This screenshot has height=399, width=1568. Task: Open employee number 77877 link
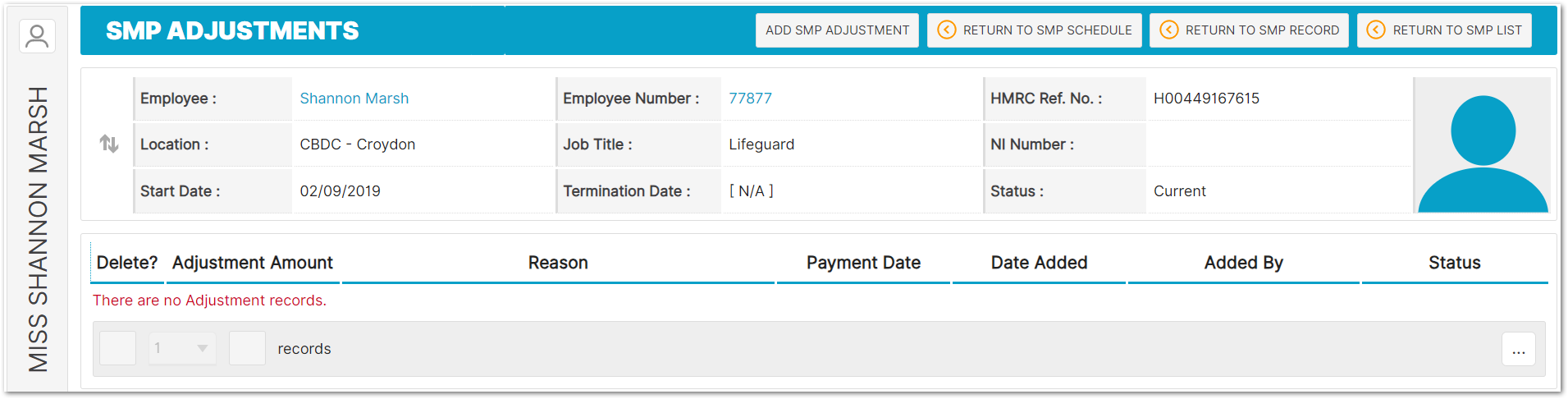click(750, 99)
